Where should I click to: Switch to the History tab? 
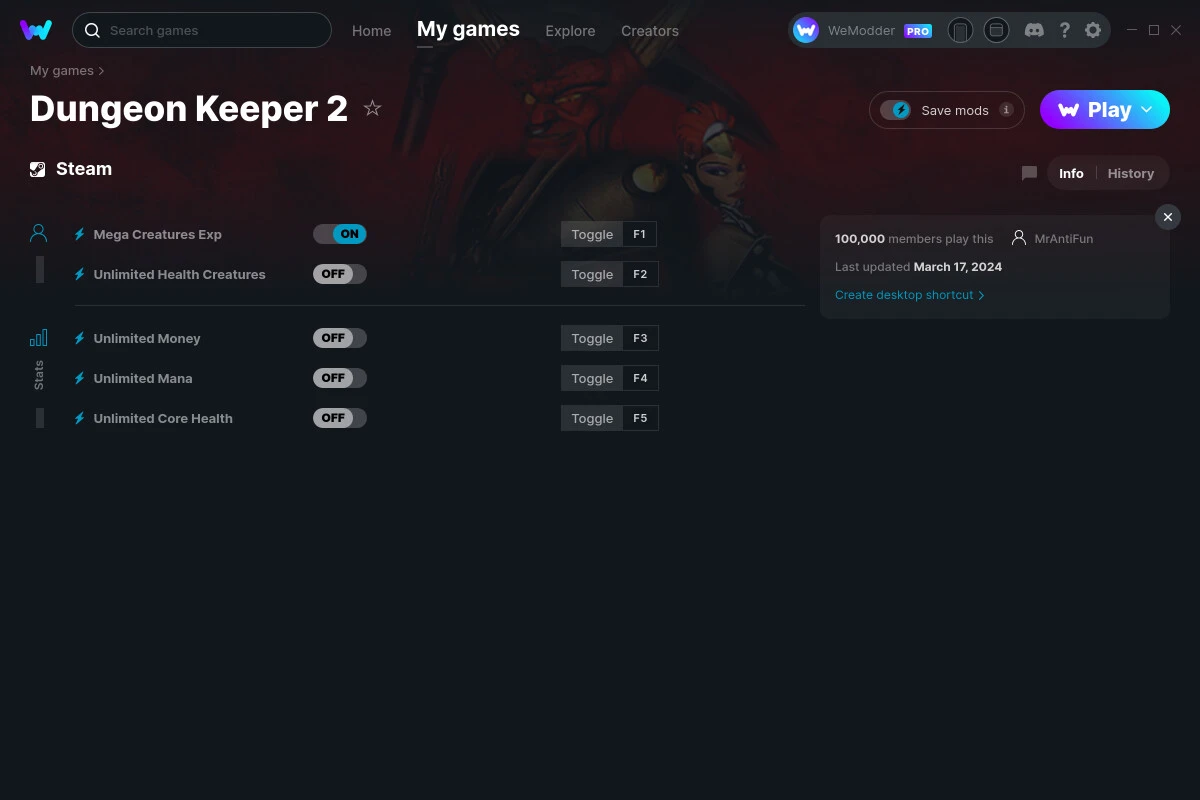[x=1130, y=172]
